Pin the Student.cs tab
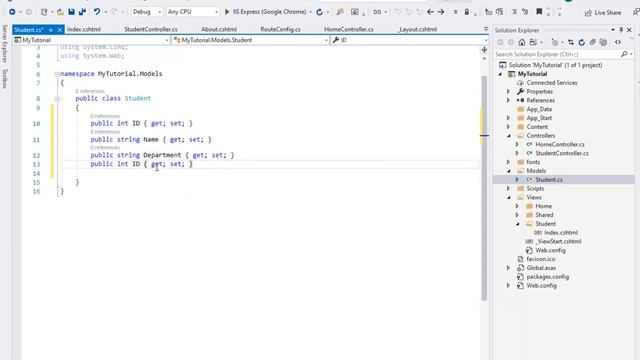 (51, 30)
